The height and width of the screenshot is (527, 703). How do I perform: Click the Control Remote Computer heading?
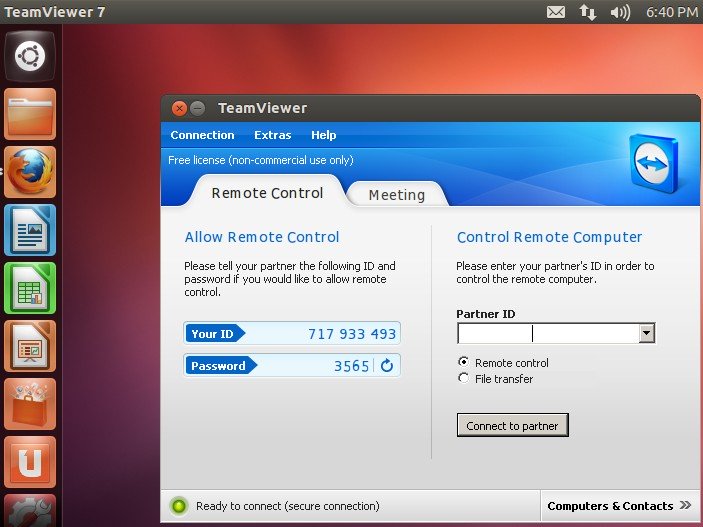[x=549, y=237]
